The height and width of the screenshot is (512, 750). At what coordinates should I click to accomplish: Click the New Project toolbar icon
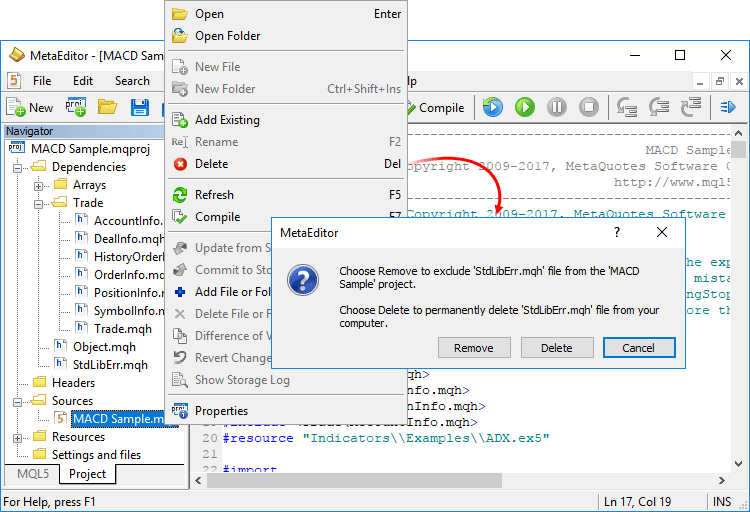tap(76, 107)
